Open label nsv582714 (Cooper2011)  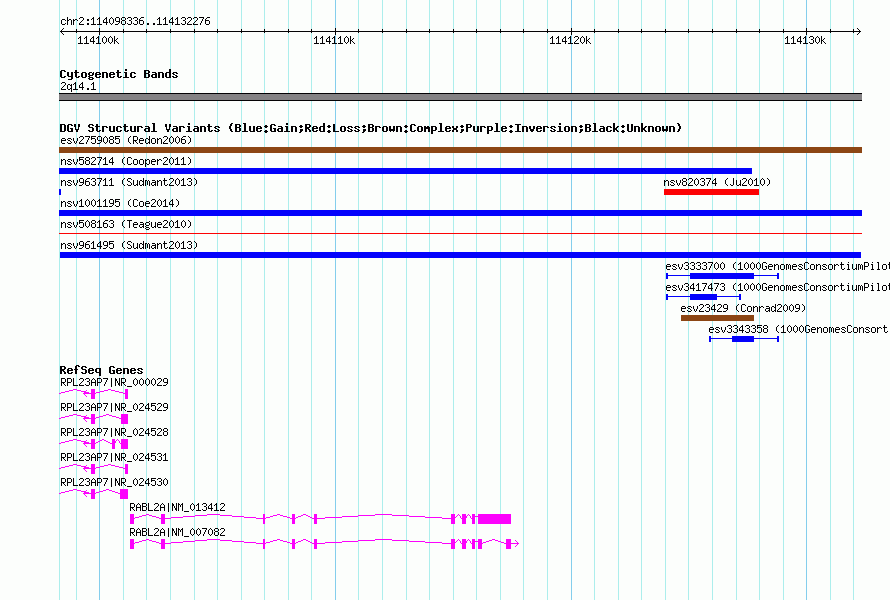click(x=126, y=161)
